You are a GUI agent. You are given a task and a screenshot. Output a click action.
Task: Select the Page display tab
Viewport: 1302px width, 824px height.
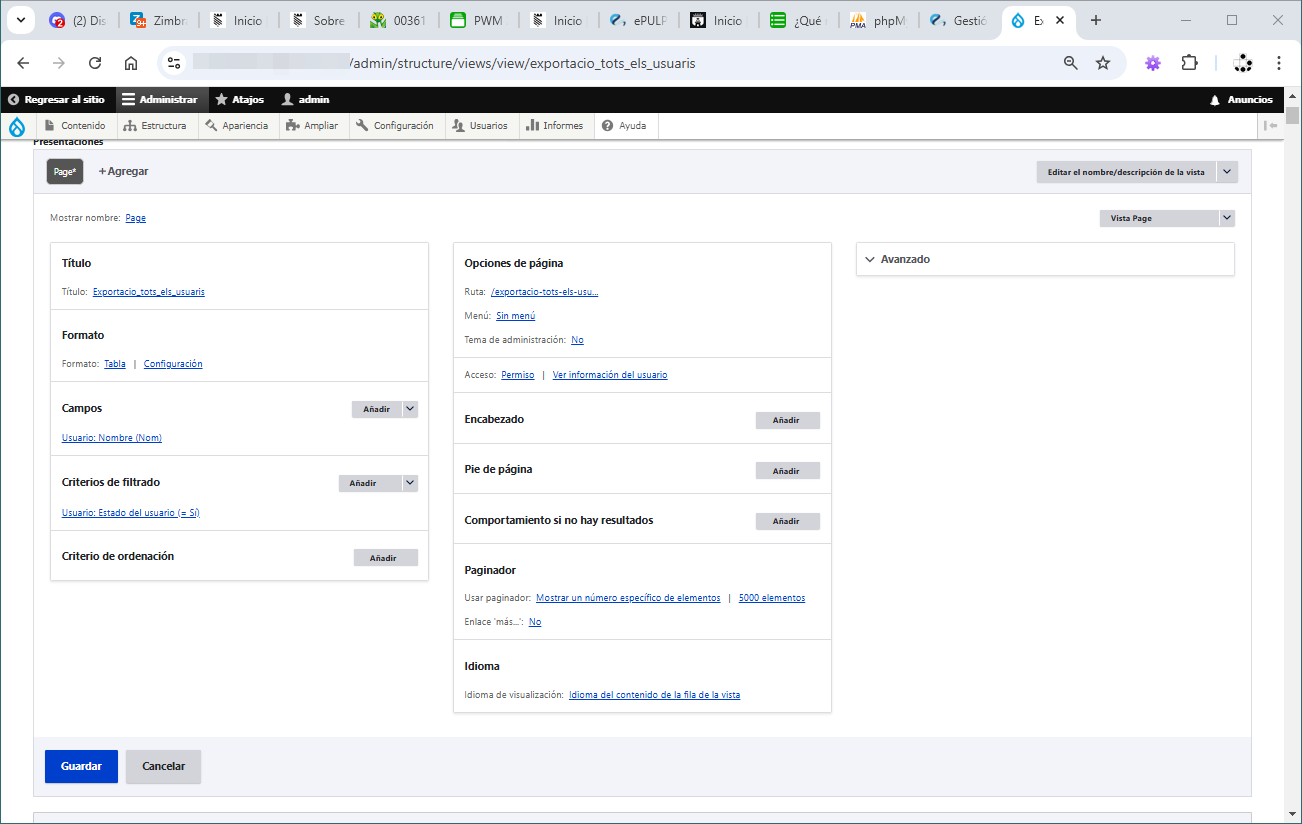click(65, 172)
